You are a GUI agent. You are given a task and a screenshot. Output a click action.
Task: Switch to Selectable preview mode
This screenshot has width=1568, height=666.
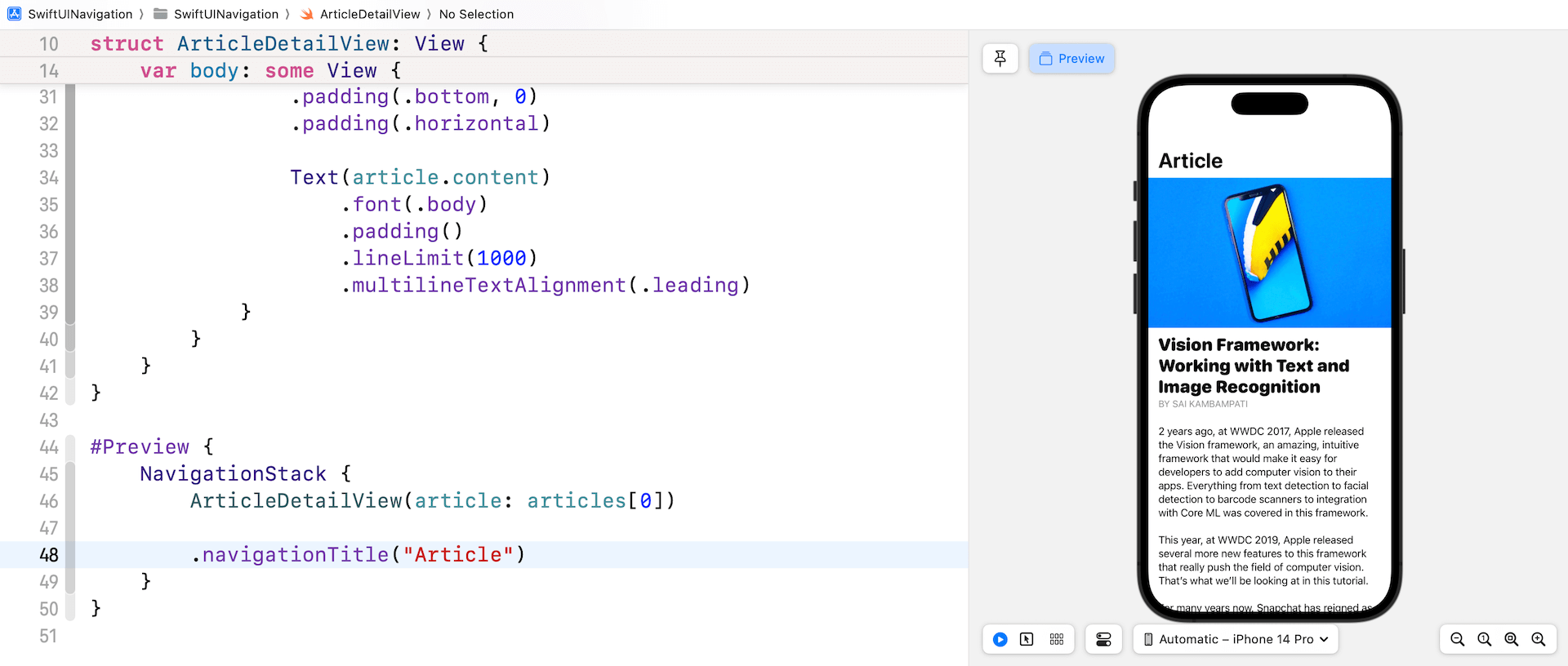click(x=1027, y=639)
